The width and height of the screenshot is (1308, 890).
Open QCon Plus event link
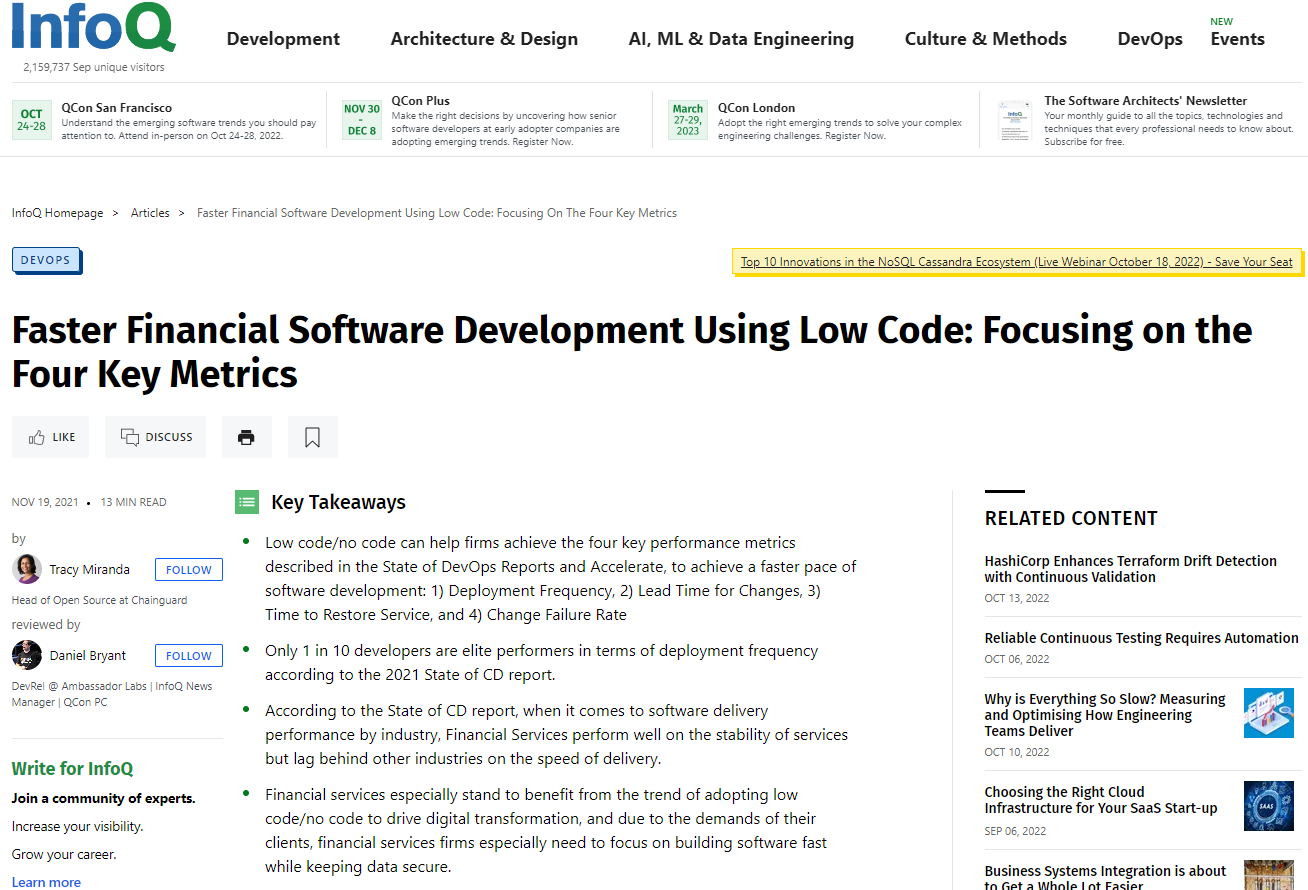[x=421, y=101]
